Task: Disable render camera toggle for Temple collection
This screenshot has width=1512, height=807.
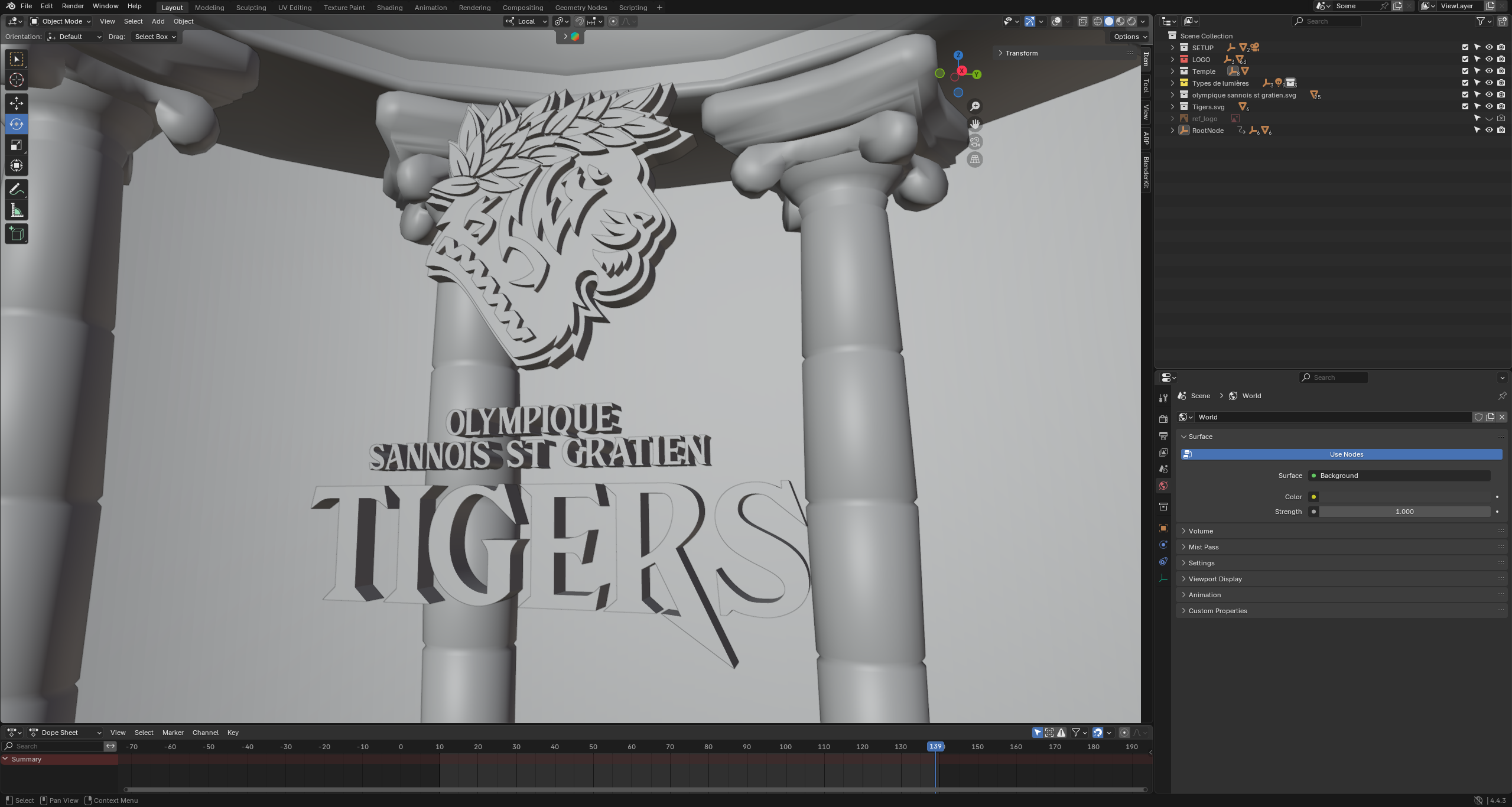Action: click(x=1500, y=71)
